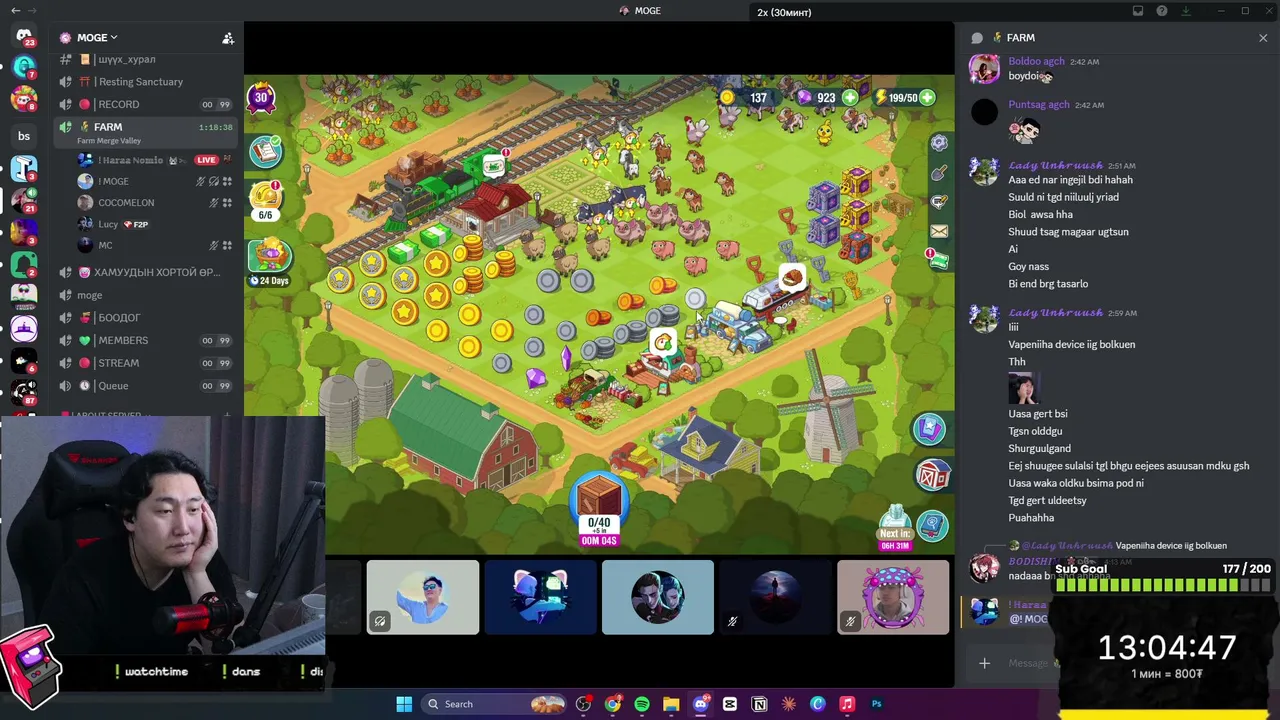Join the Queue voice channel
Screen dimensions: 1280x720
point(147,386)
